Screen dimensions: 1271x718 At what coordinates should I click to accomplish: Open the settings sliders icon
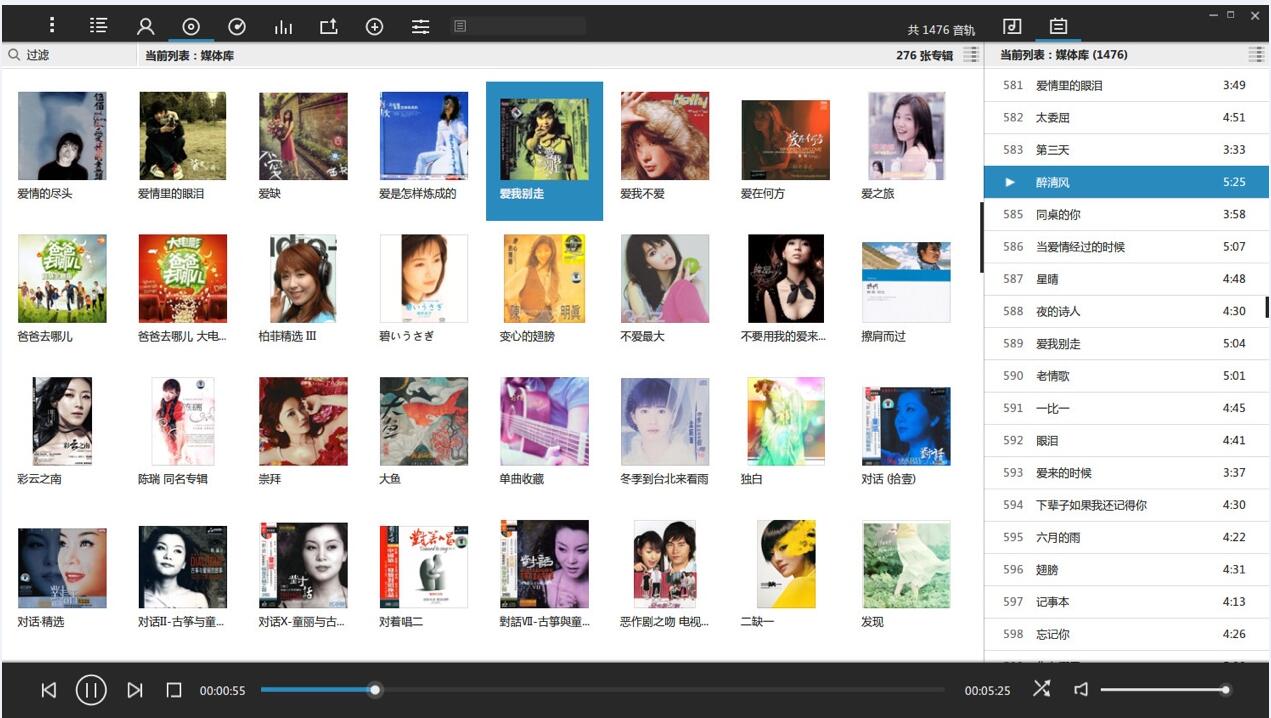tap(421, 27)
